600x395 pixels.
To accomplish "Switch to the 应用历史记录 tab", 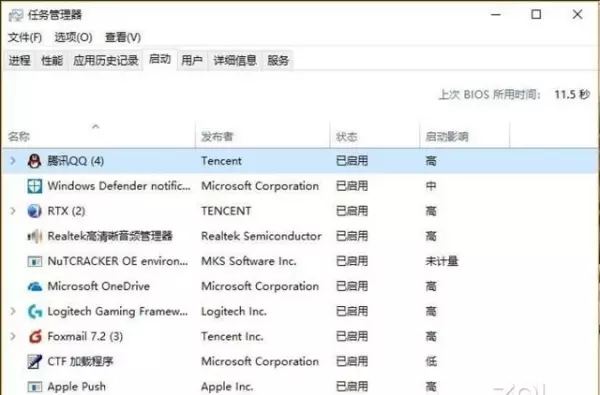I will click(x=106, y=60).
